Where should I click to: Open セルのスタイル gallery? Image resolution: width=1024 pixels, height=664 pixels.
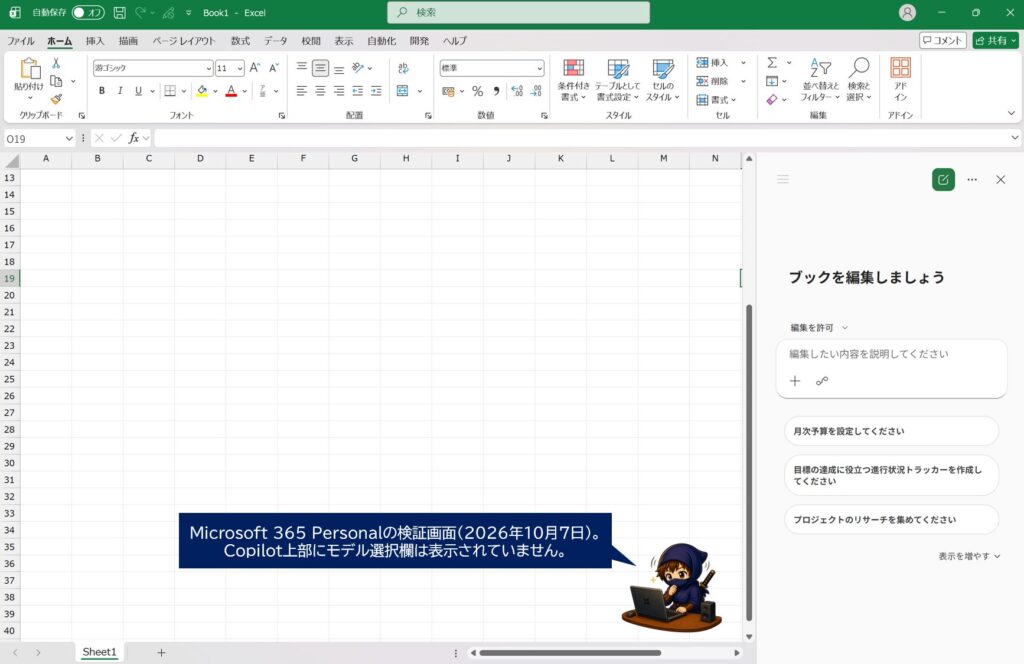[x=663, y=80]
